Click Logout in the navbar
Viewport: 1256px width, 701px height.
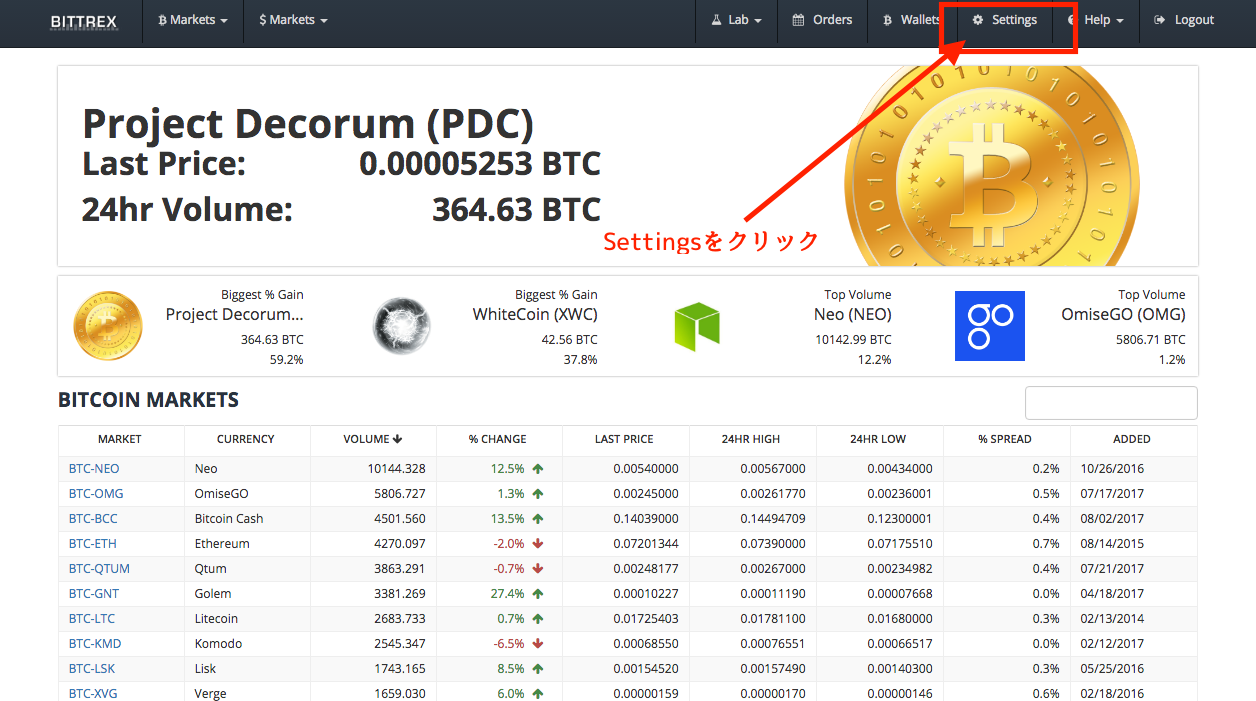[1184, 20]
